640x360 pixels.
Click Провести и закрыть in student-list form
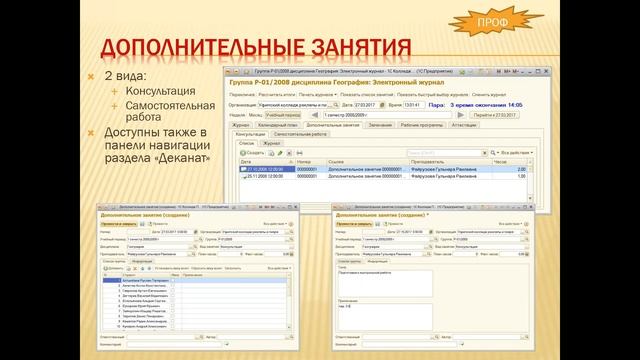click(119, 224)
